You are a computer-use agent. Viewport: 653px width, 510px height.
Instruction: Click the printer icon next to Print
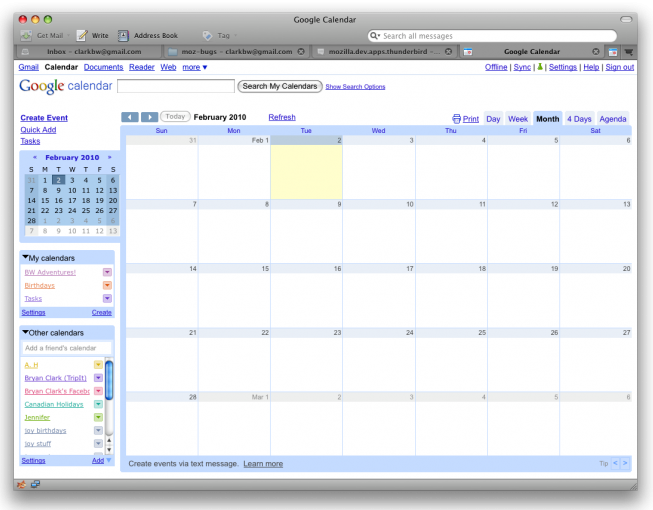456,119
